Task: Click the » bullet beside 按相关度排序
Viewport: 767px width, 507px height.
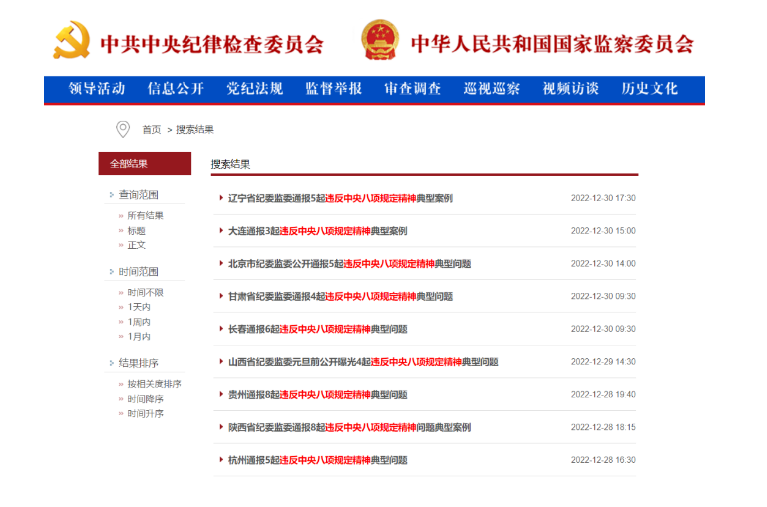Action: tap(121, 385)
